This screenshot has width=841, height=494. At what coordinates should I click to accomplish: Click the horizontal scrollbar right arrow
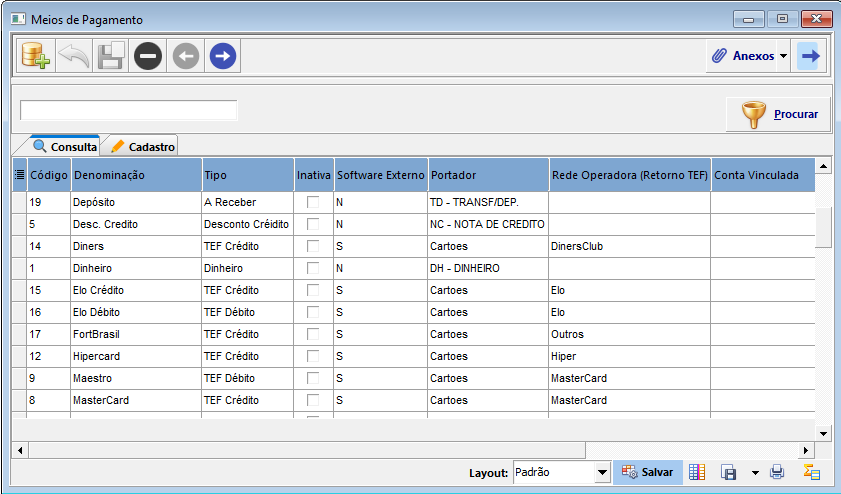click(x=806, y=450)
